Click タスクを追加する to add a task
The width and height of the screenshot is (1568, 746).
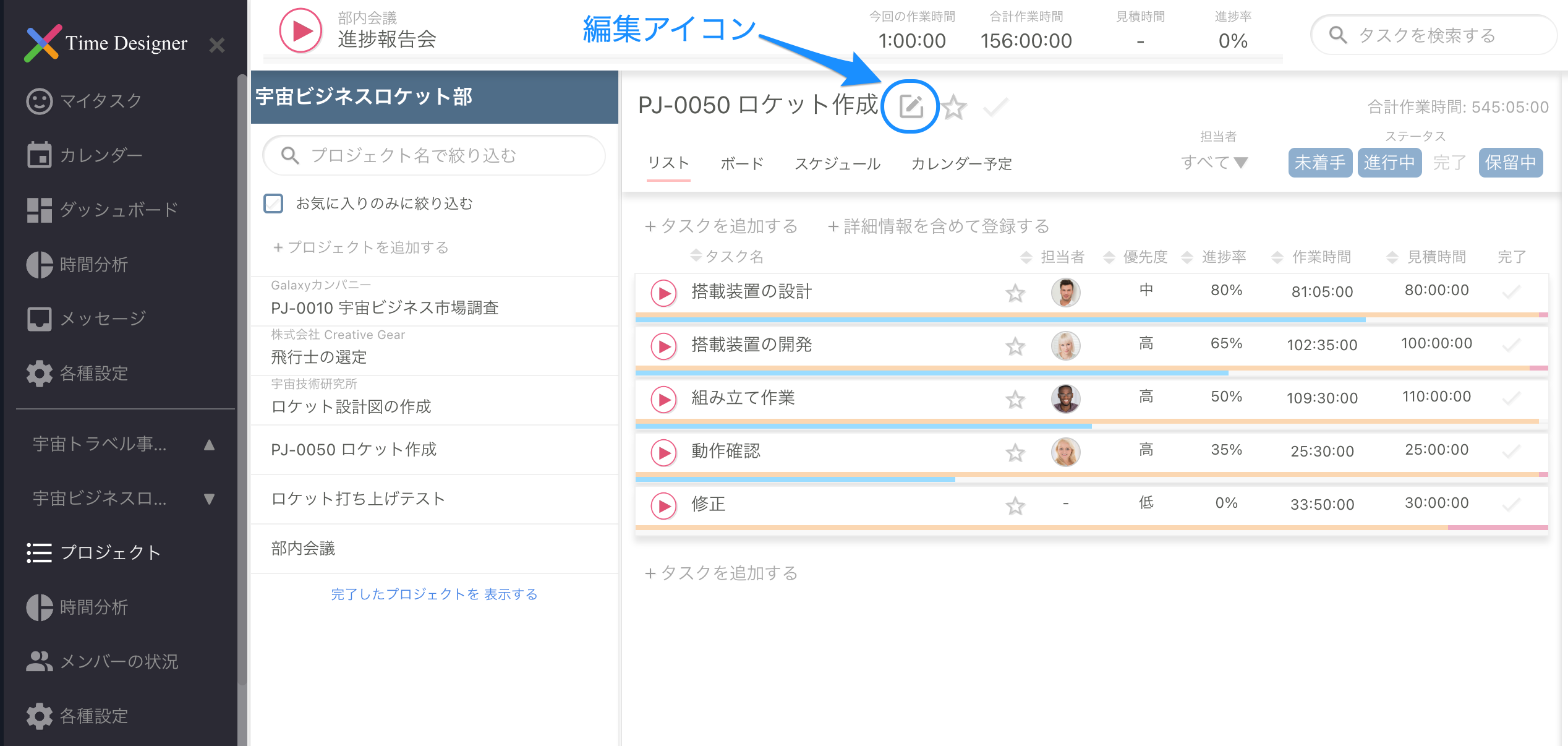pos(721,226)
